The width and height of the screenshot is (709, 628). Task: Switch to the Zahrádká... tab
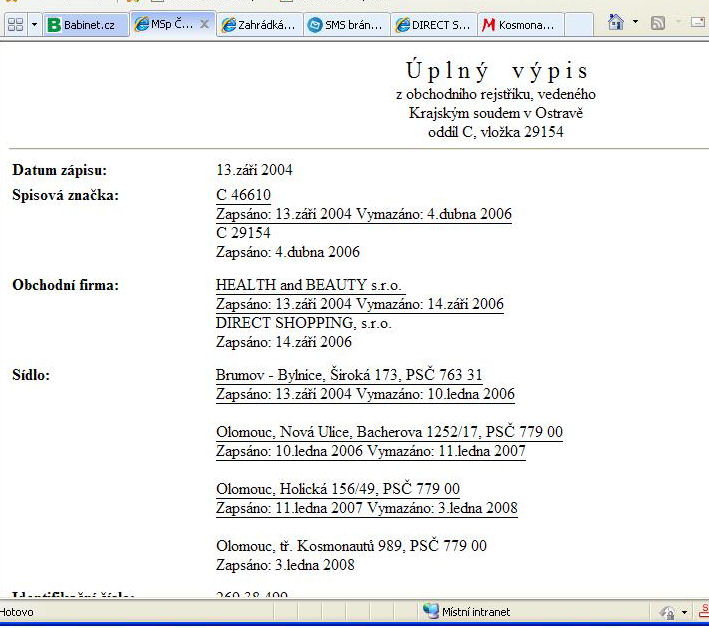point(258,25)
